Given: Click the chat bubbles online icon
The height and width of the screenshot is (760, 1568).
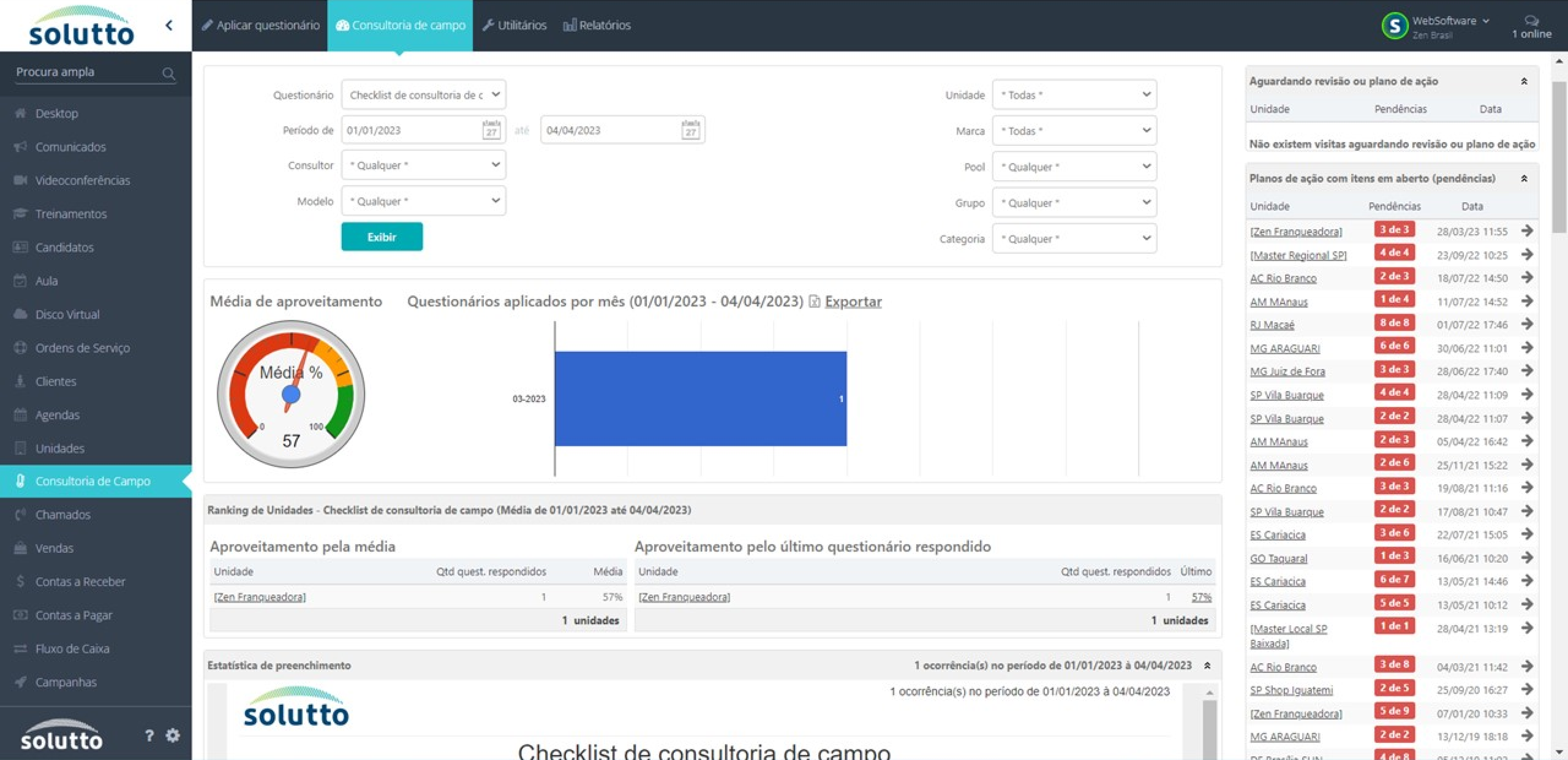Looking at the screenshot, I should click(x=1532, y=21).
